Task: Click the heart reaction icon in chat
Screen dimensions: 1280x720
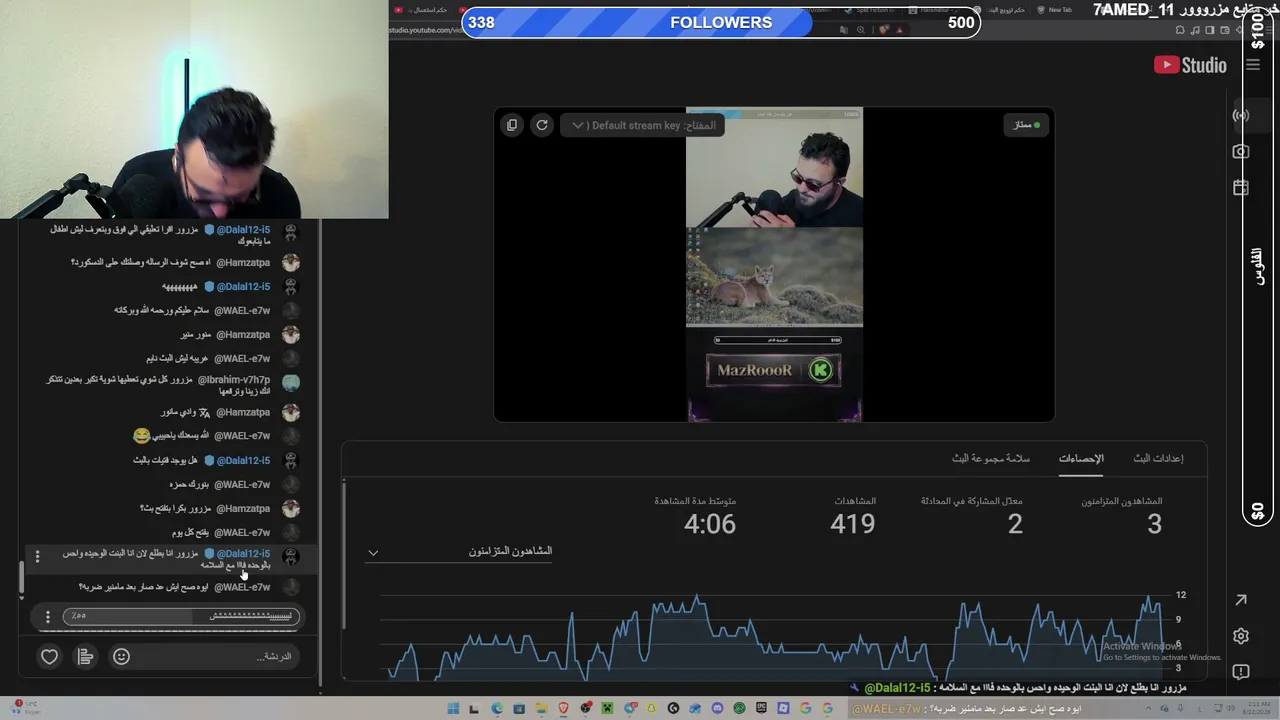Action: tap(49, 656)
